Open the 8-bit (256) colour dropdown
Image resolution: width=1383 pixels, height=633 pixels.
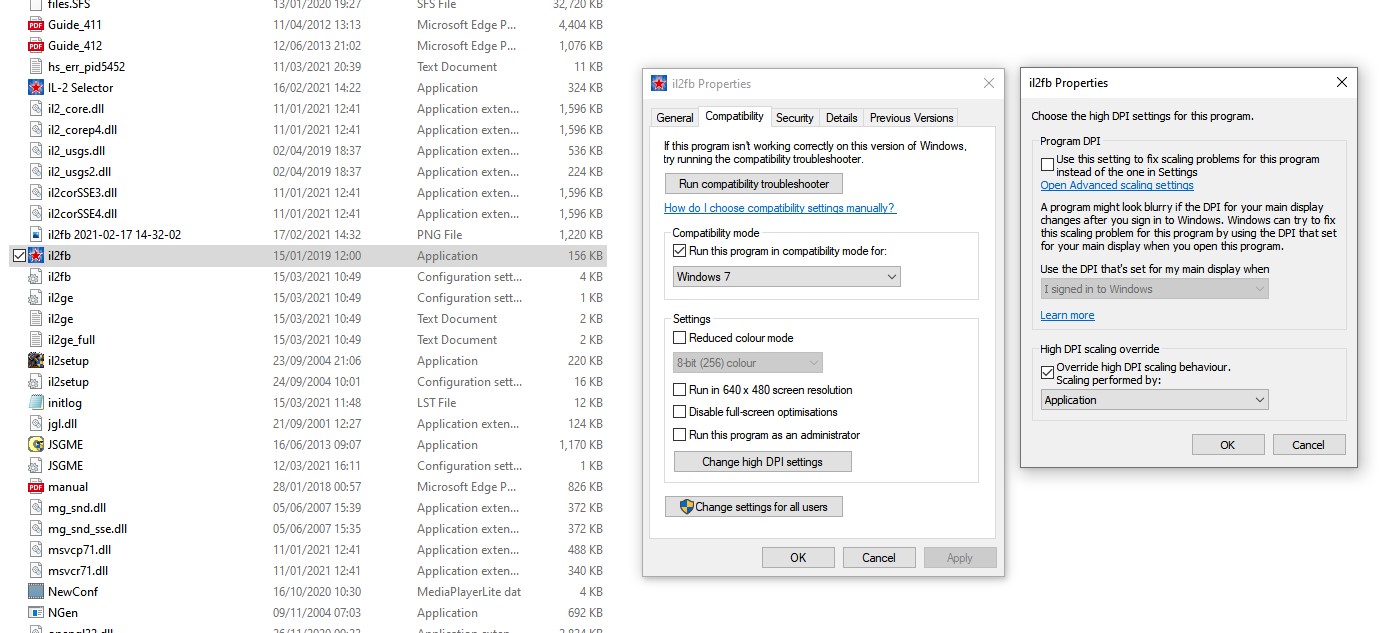point(748,363)
